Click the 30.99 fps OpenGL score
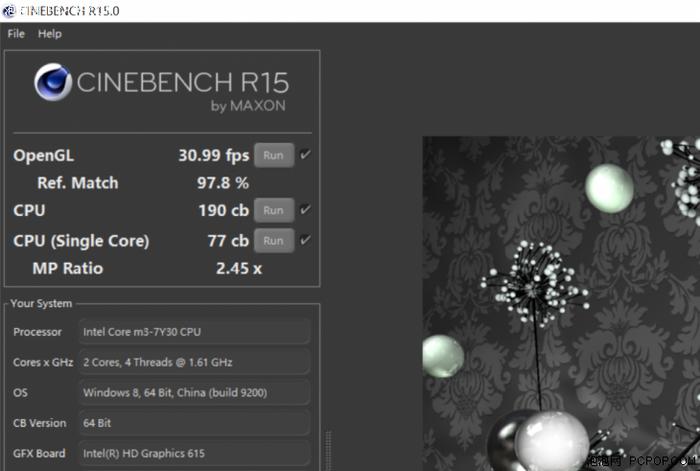This screenshot has height=471, width=700. (x=214, y=155)
